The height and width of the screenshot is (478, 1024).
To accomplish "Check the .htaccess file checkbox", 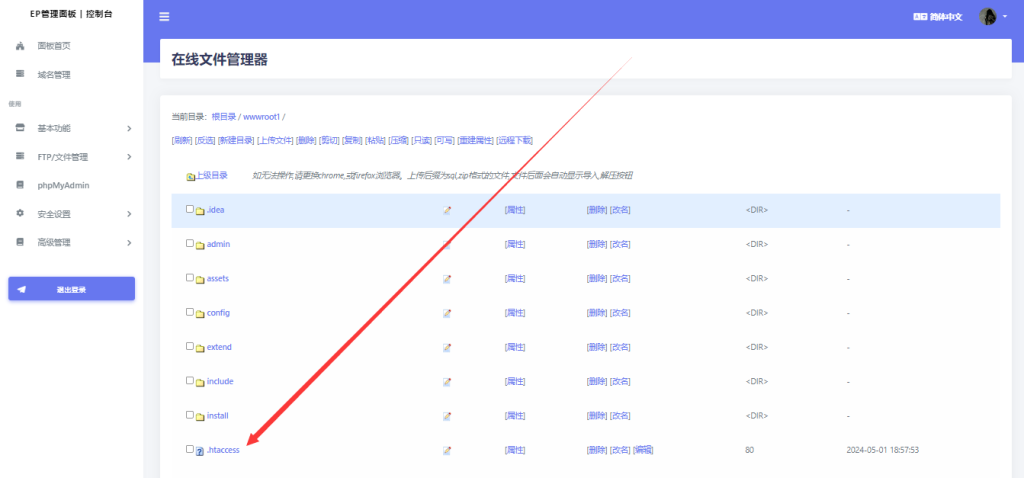I will tap(190, 449).
